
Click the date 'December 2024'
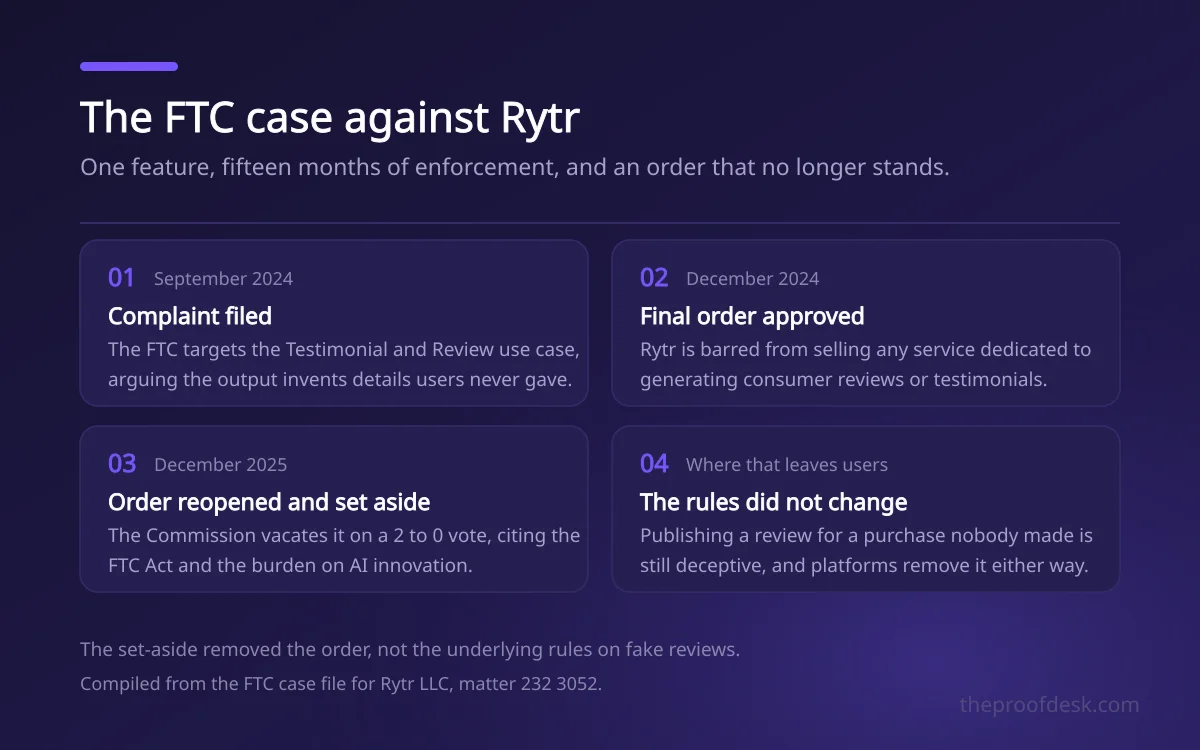752,279
